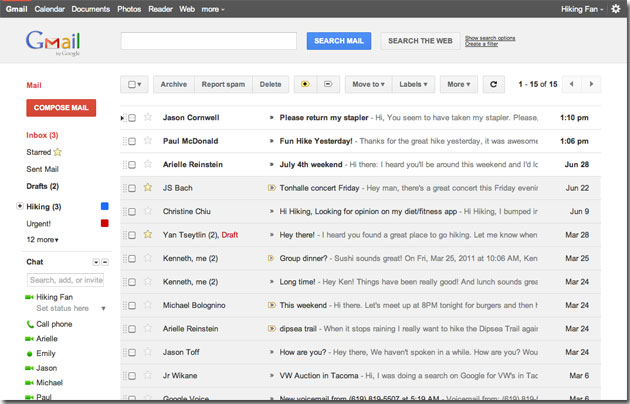This screenshot has height=404, width=630.
Task: Open the settings gear icon
Action: point(616,8)
